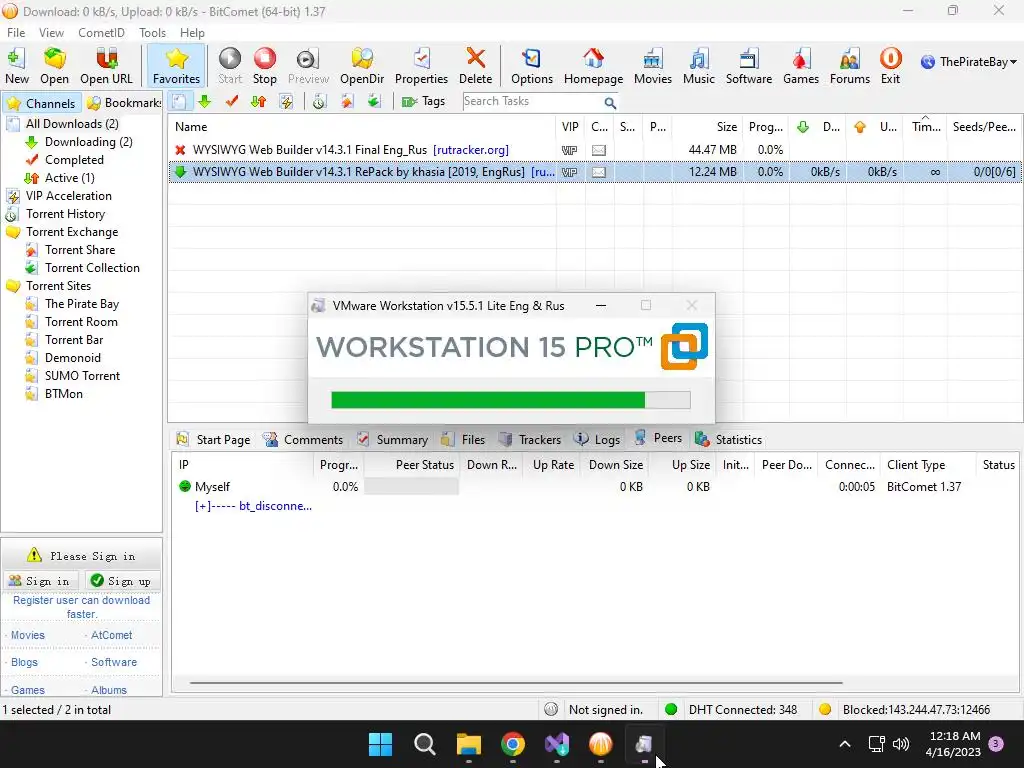Open the View menu
Screen dimensions: 1024x768
coord(51,33)
